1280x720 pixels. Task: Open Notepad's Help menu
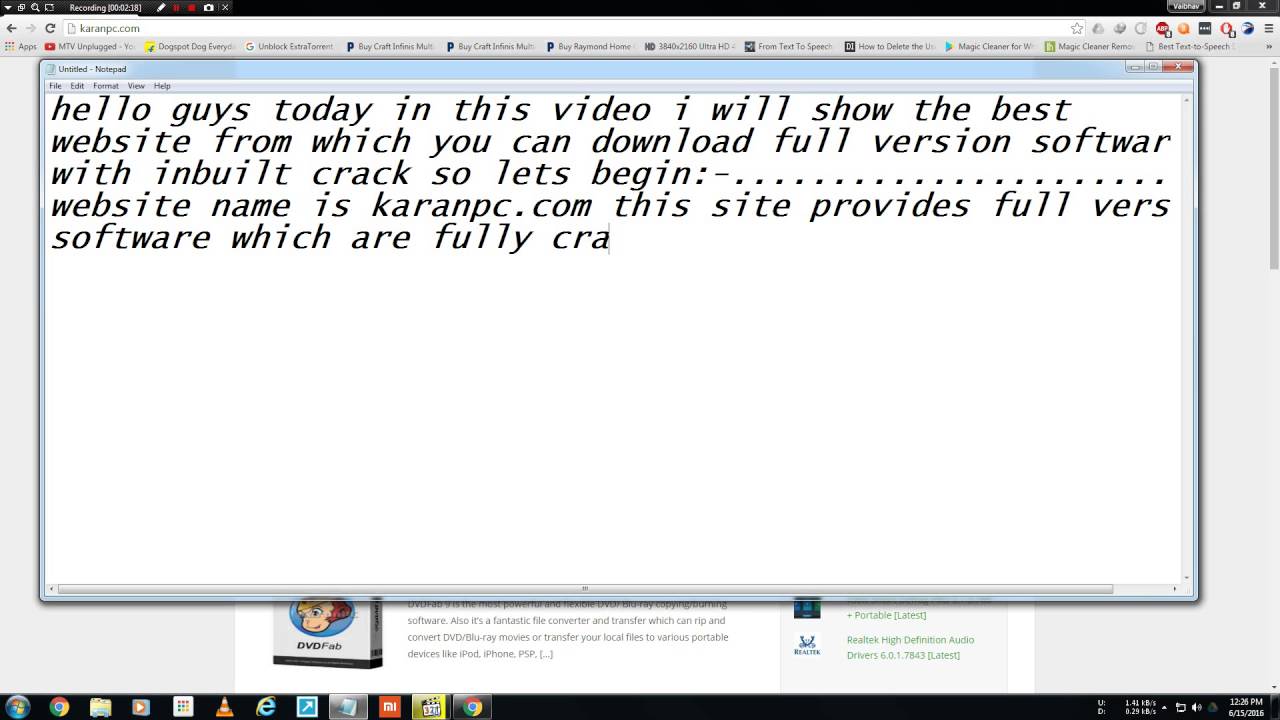[x=162, y=86]
